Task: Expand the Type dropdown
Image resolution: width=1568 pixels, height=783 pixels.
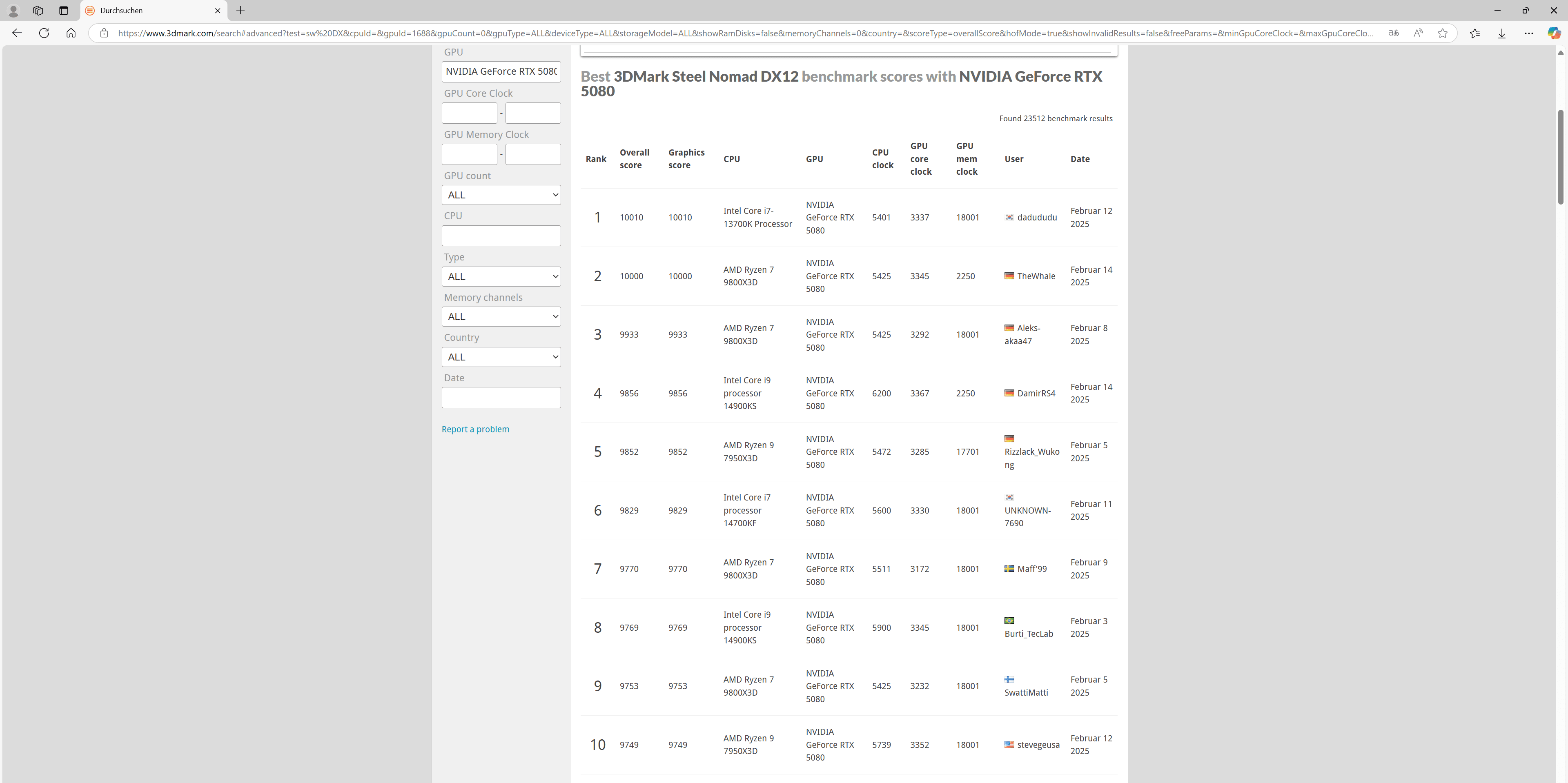Action: (501, 276)
